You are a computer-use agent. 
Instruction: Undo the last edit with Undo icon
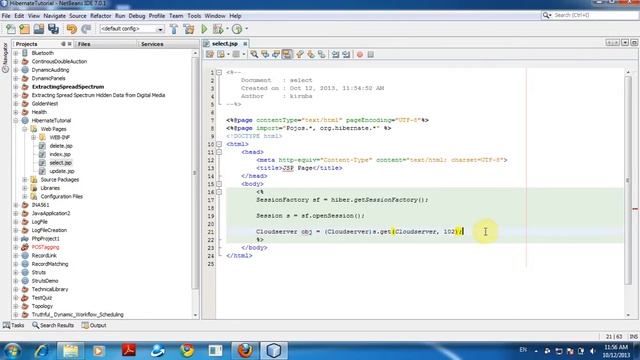click(72, 29)
